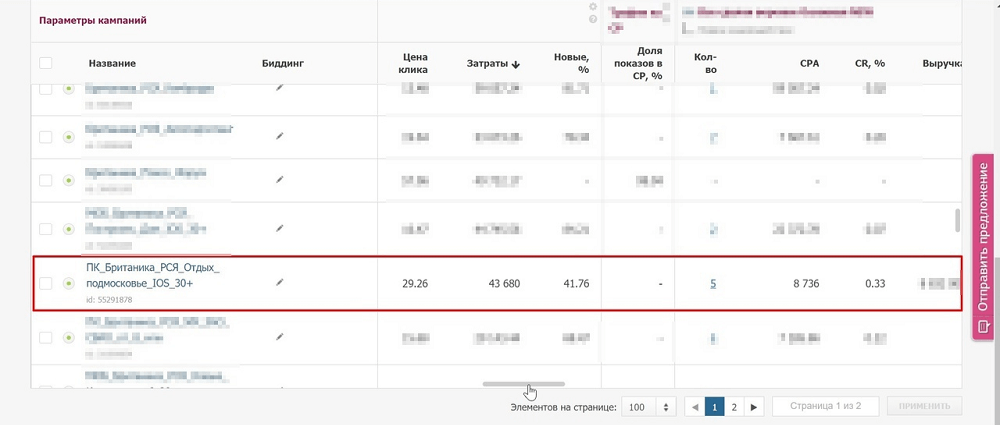This screenshot has height=425, width=1000.
Task: Sort by Цена клика column
Action: [x=414, y=63]
